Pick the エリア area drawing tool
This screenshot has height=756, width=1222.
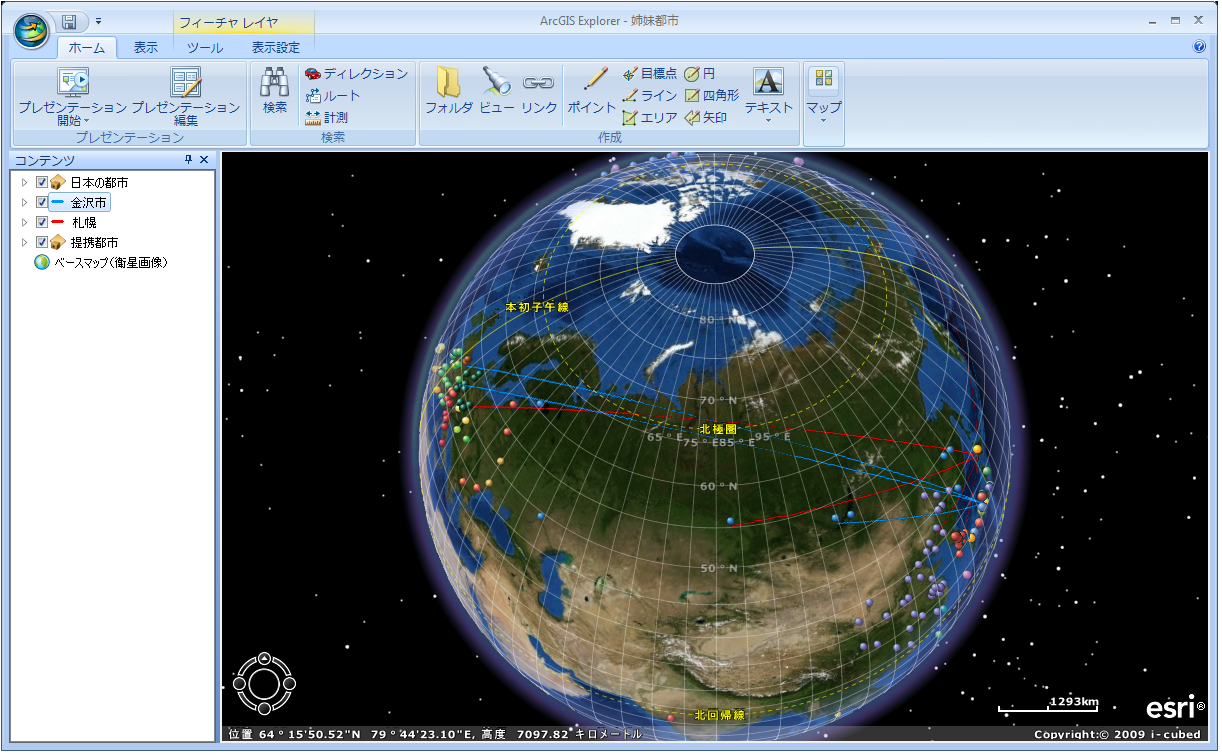(x=649, y=118)
